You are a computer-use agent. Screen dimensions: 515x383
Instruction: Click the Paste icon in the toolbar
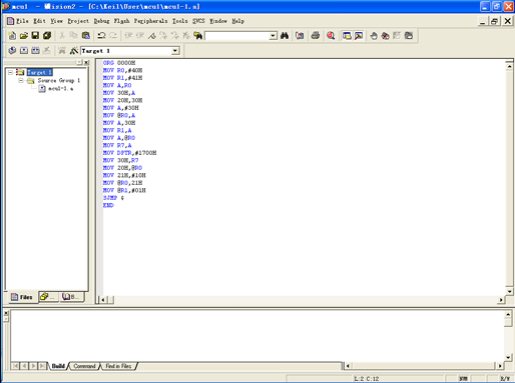pyautogui.click(x=86, y=35)
